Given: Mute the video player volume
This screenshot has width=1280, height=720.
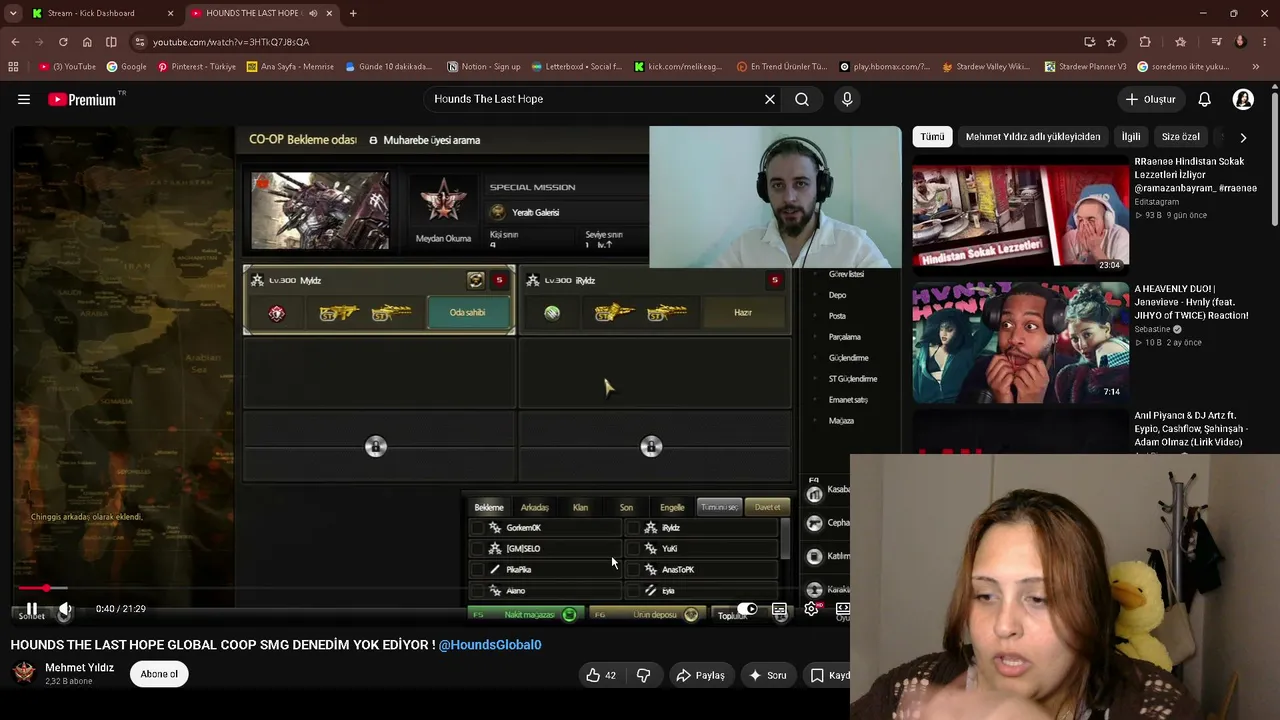Looking at the screenshot, I should (65, 608).
